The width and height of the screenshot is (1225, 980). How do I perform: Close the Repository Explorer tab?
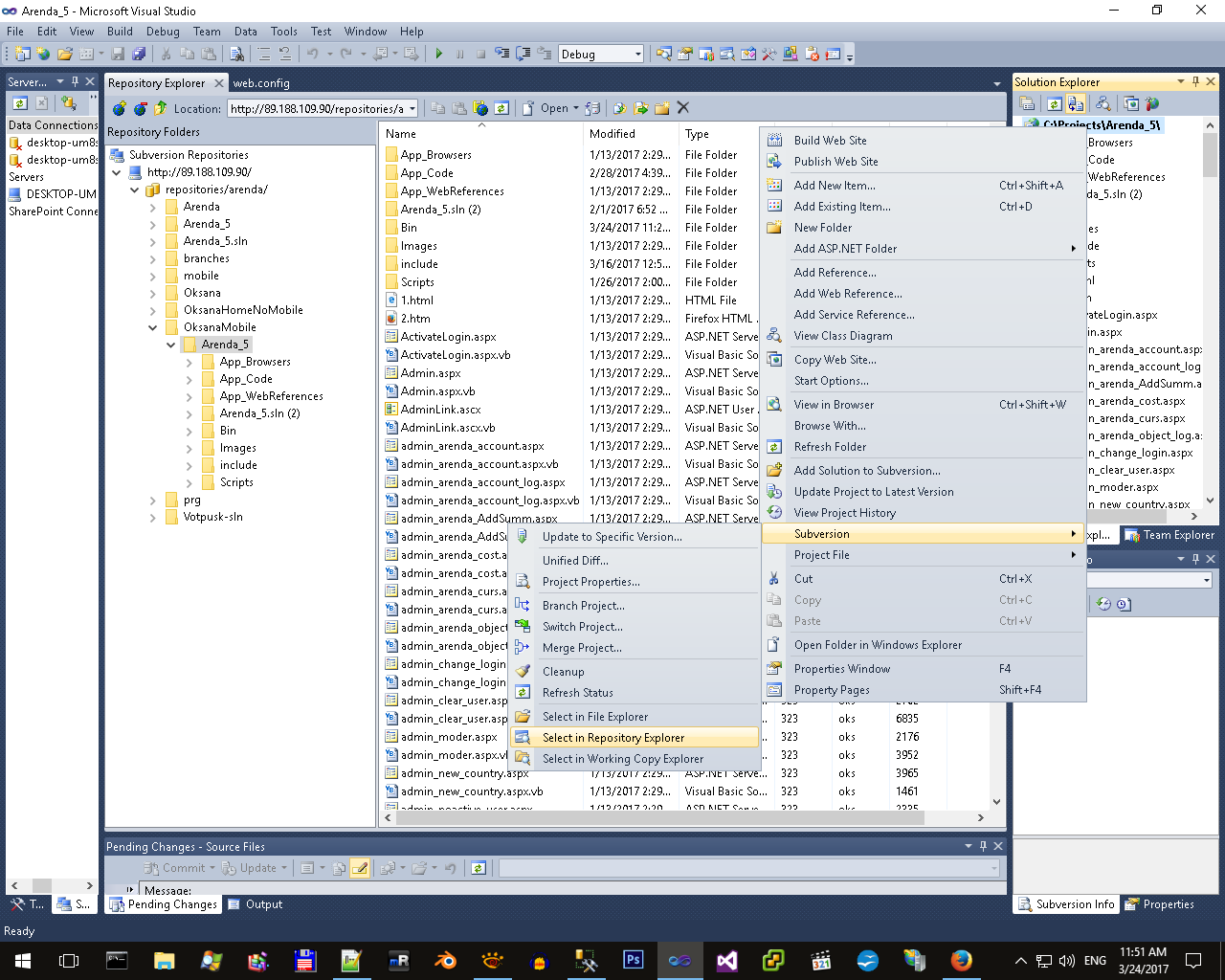(218, 83)
